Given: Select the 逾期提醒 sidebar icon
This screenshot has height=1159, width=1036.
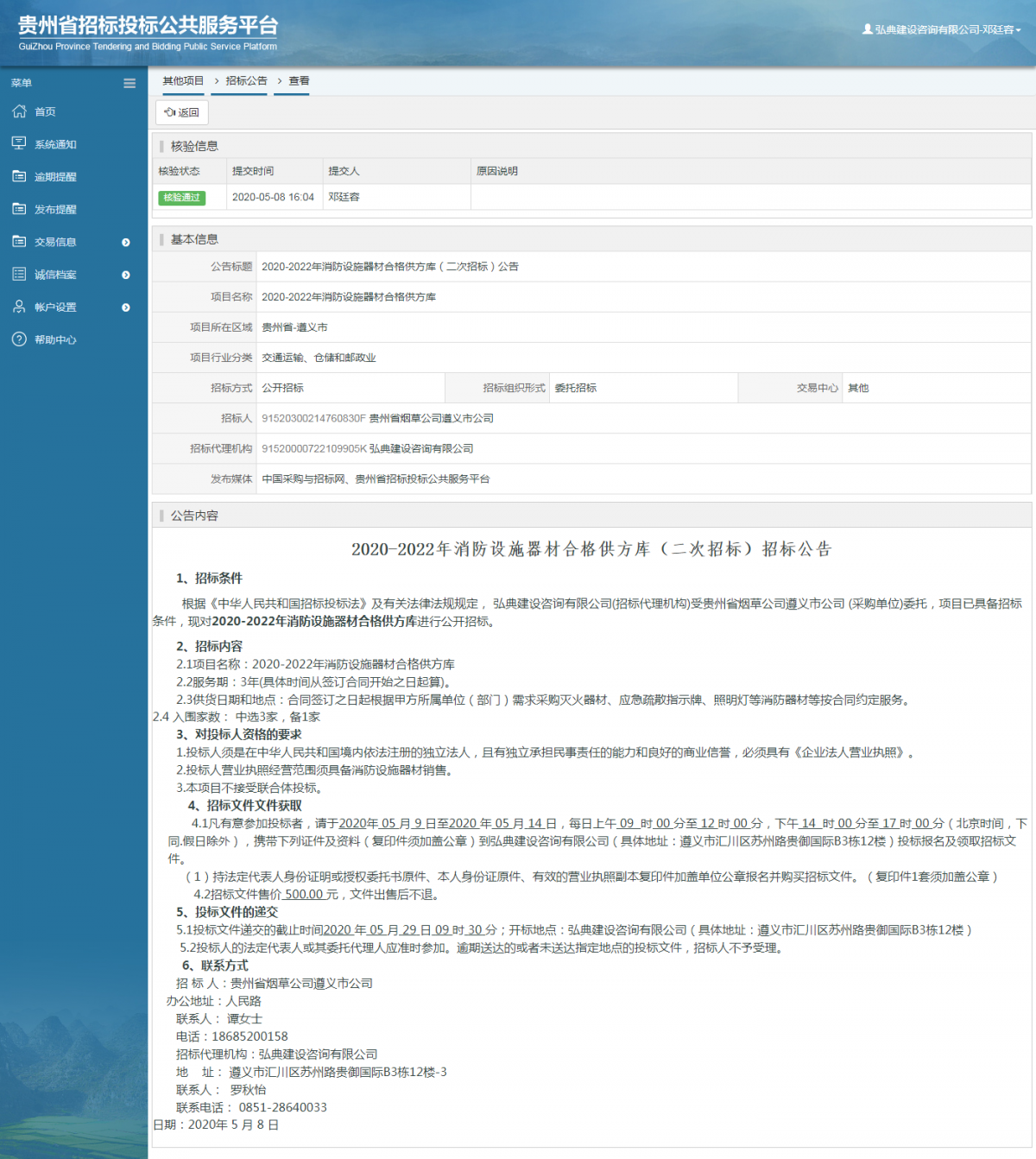Looking at the screenshot, I should [x=19, y=176].
